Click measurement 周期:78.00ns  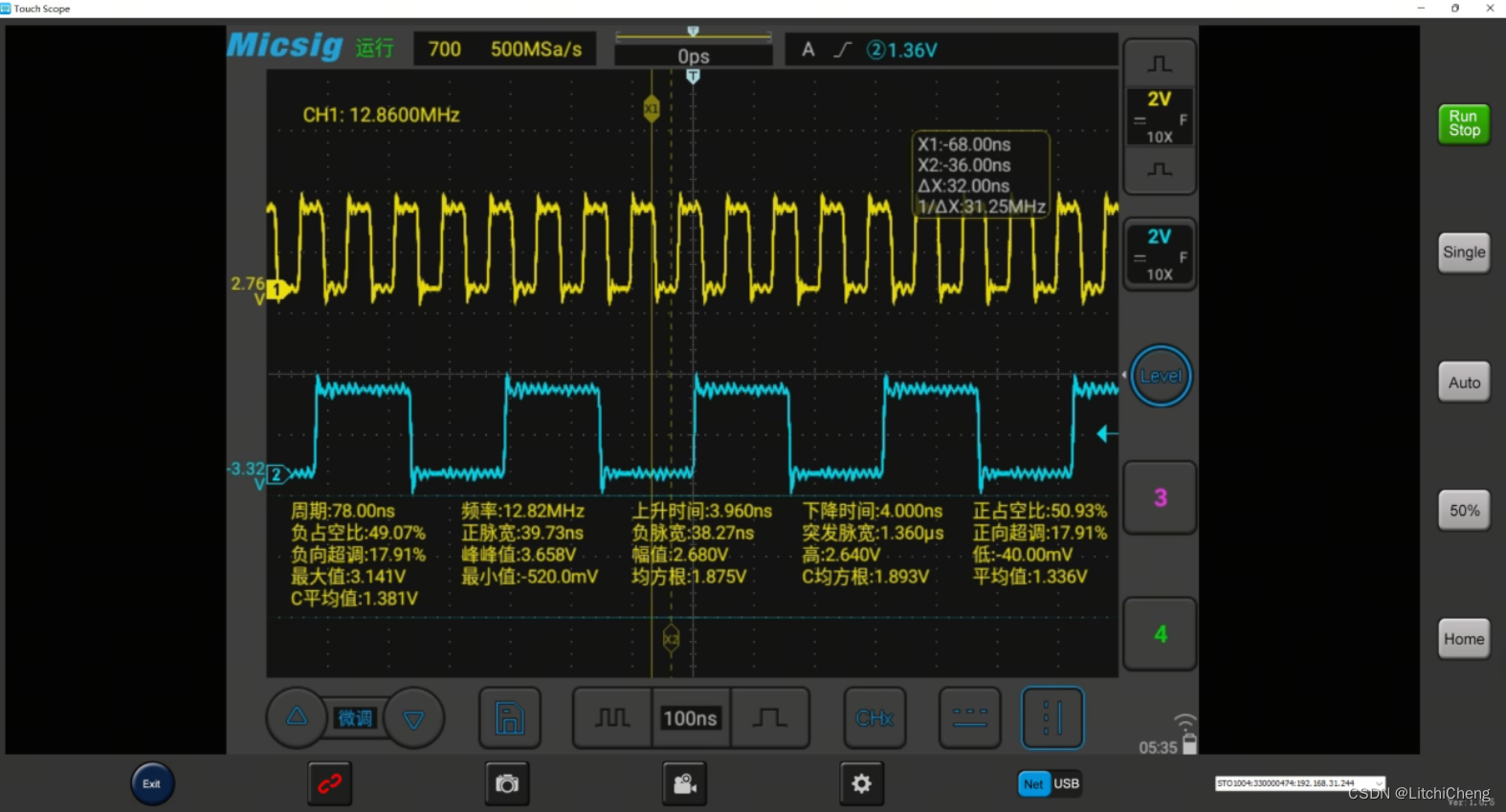[x=343, y=512]
